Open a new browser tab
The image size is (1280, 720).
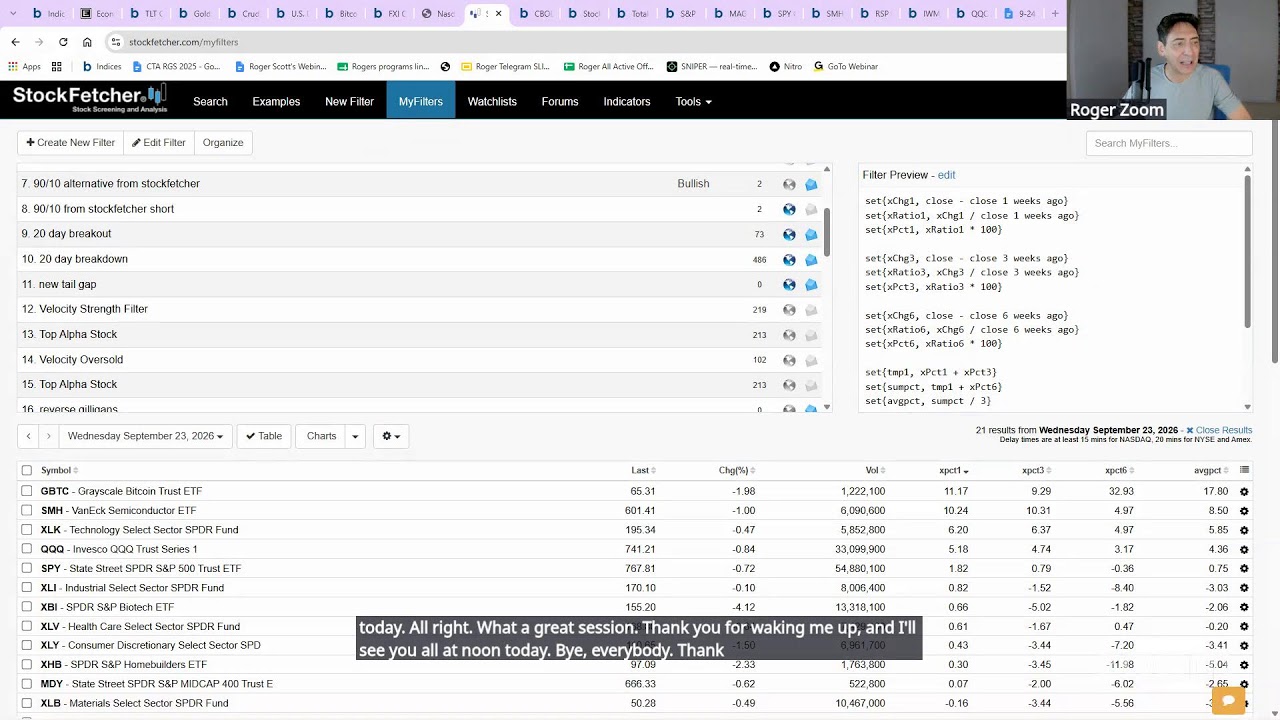tap(1054, 14)
